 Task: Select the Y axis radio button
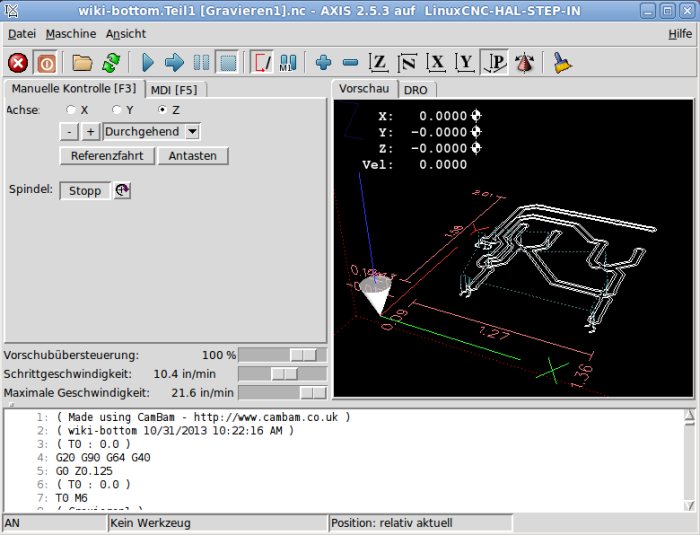(116, 110)
